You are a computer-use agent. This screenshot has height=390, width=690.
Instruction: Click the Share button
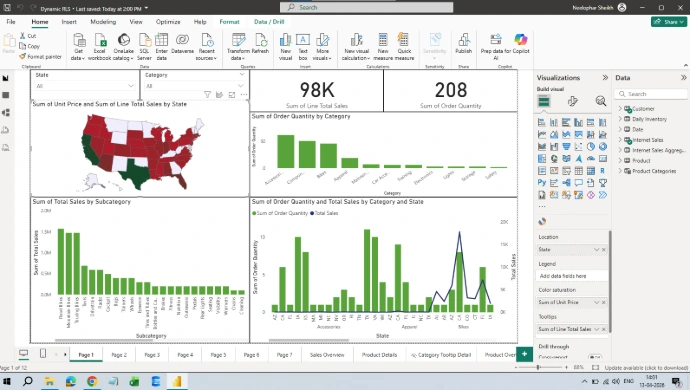pyautogui.click(x=669, y=22)
